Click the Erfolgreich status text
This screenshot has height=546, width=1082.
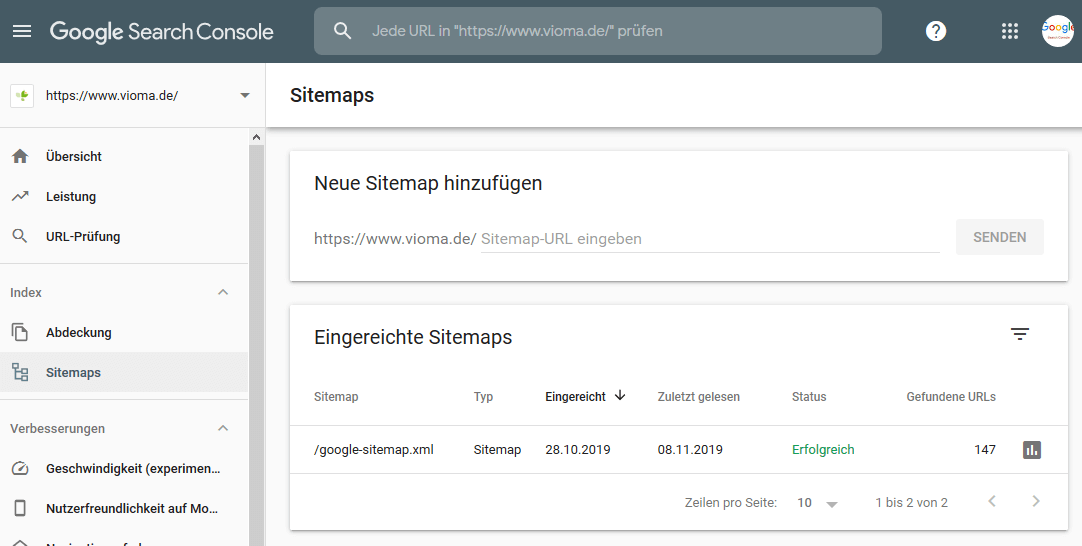pyautogui.click(x=823, y=450)
